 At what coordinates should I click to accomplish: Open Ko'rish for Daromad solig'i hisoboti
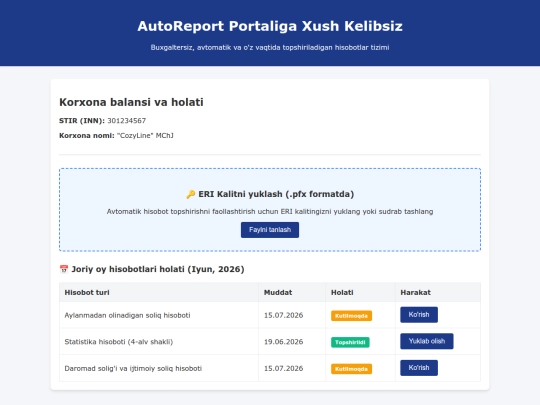[x=419, y=368]
